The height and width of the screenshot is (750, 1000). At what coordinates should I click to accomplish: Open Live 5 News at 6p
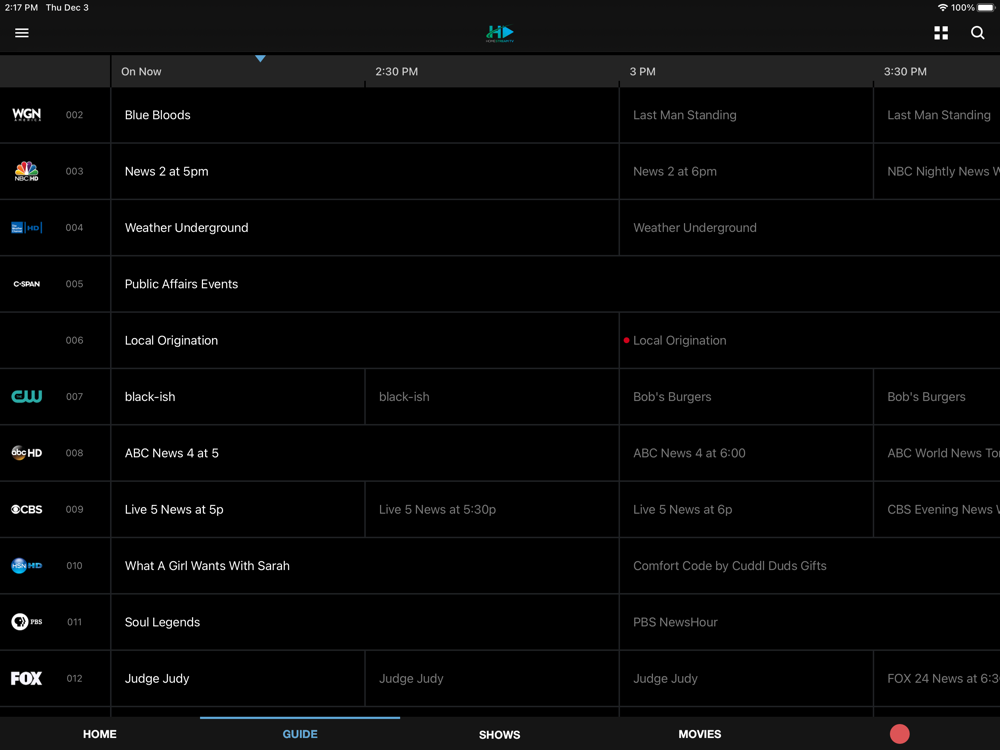(746, 509)
